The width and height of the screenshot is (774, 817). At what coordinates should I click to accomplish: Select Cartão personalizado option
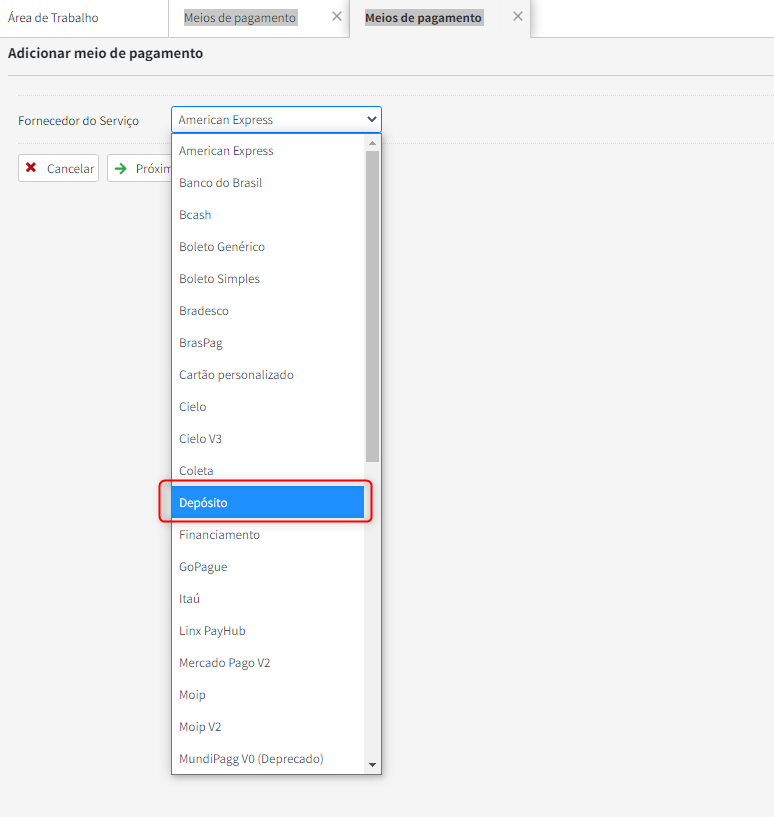268,375
